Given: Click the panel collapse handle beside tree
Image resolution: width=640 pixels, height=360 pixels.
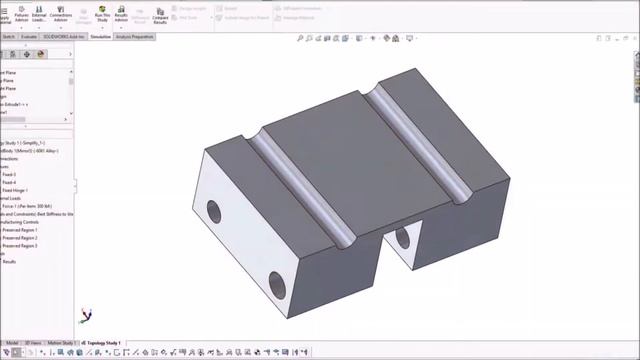Looking at the screenshot, I should 75,186.
